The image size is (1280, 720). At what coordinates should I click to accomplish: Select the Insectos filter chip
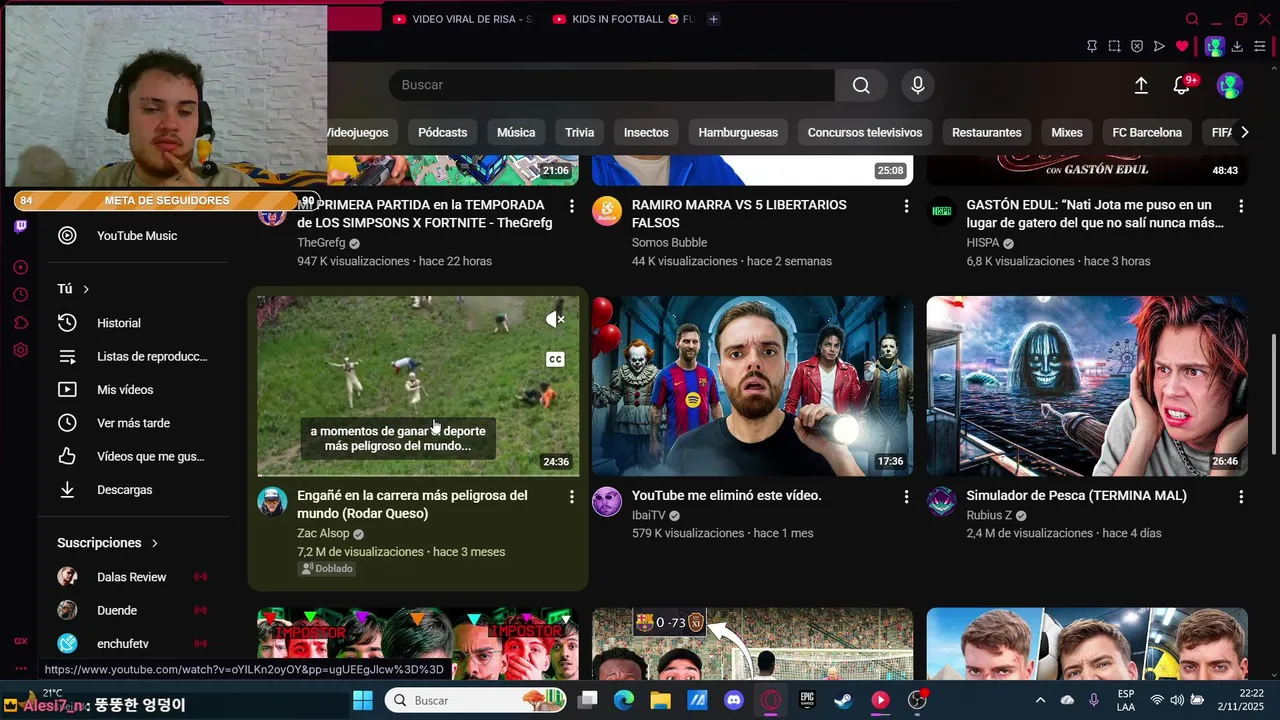[646, 132]
